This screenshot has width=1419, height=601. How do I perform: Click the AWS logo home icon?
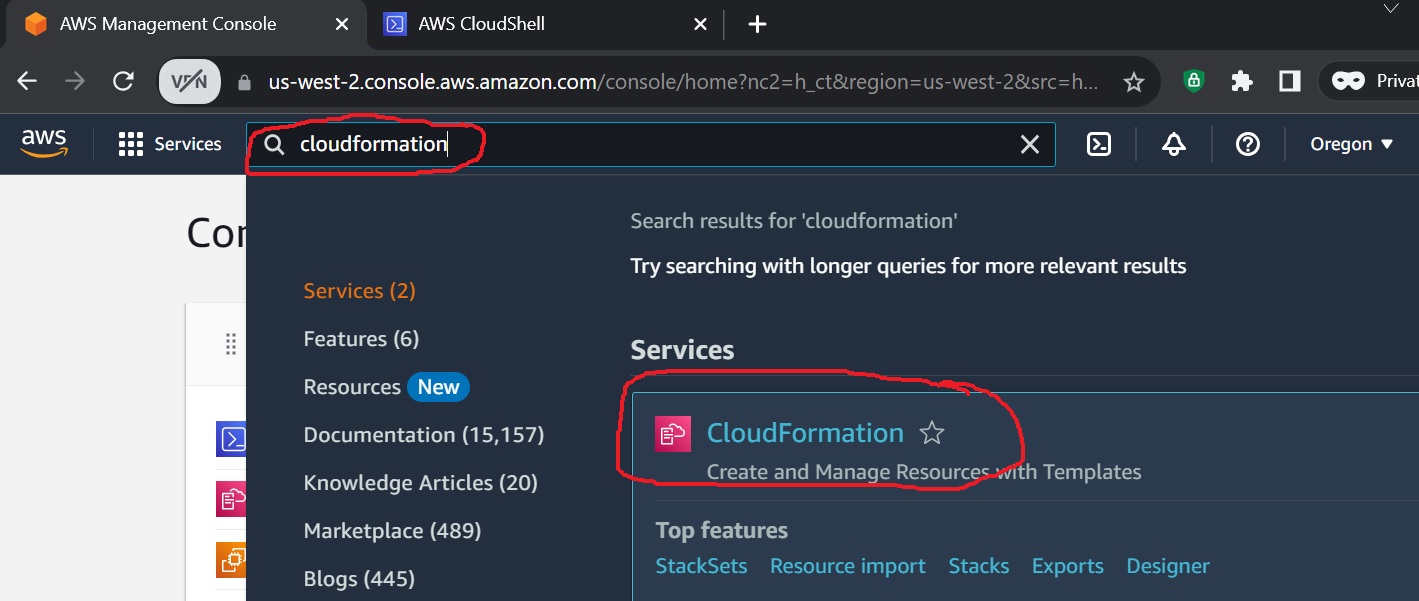[43, 144]
